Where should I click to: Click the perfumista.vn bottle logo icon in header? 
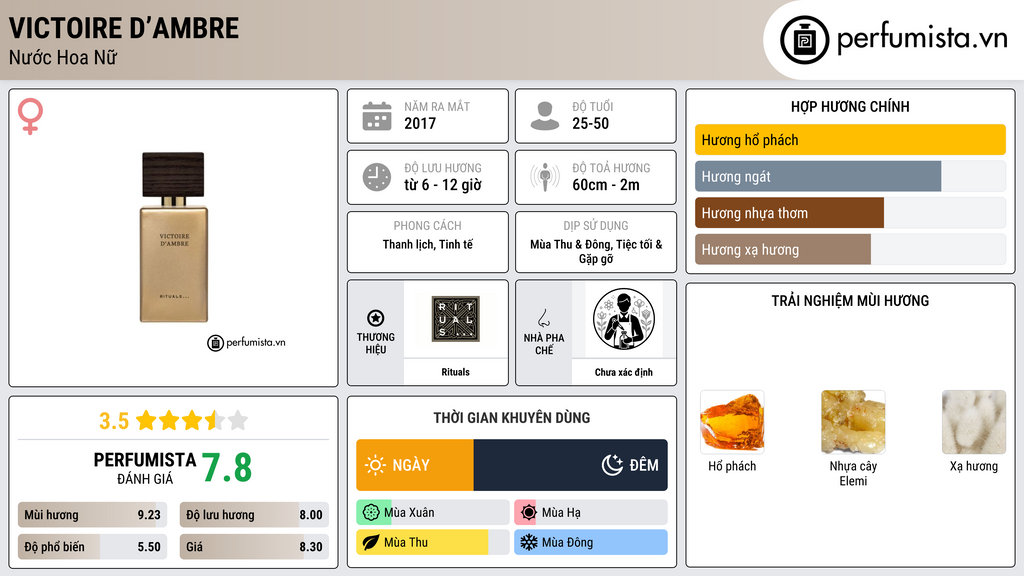click(804, 40)
